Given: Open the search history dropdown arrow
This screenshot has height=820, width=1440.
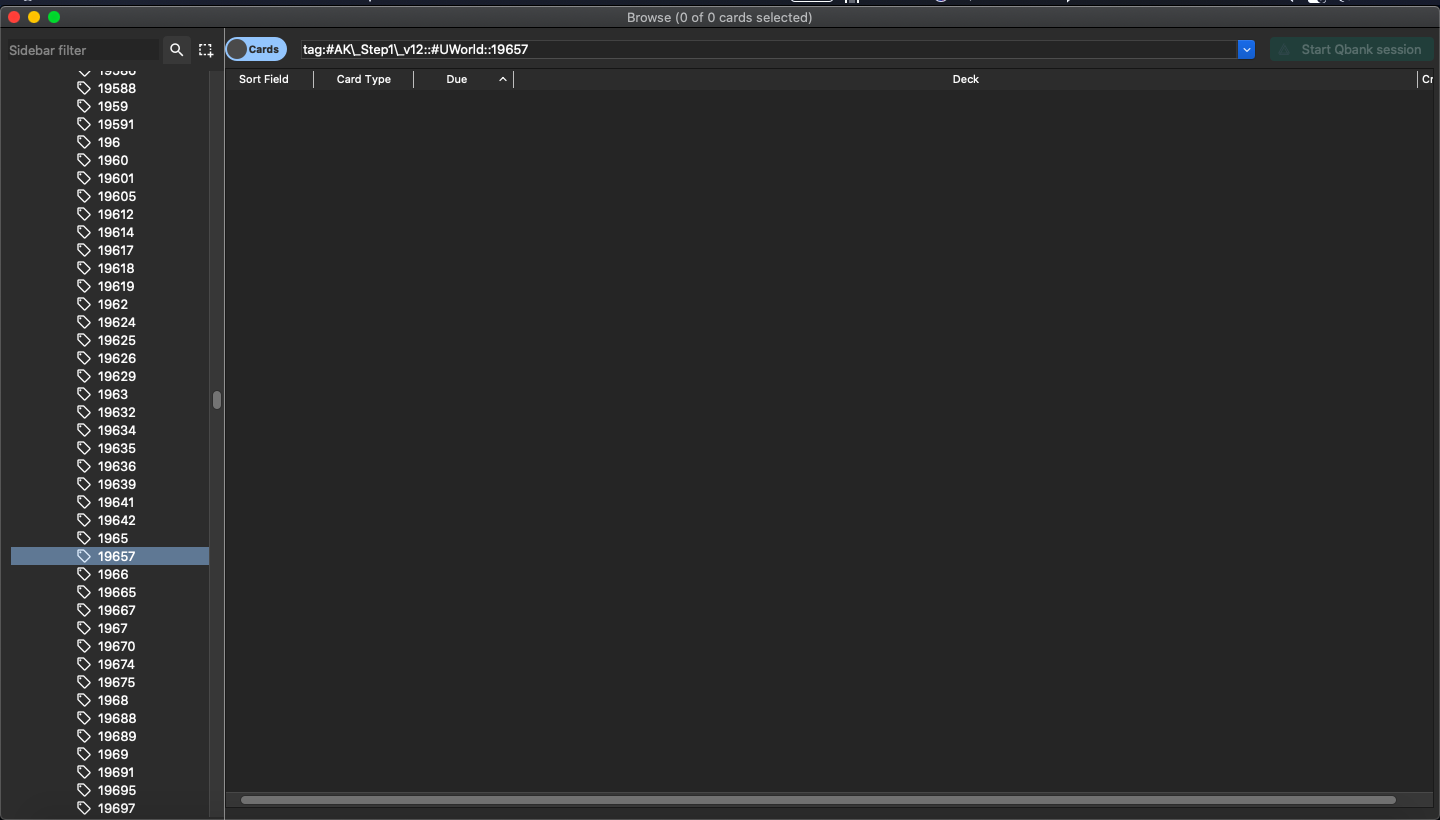Looking at the screenshot, I should tap(1246, 49).
